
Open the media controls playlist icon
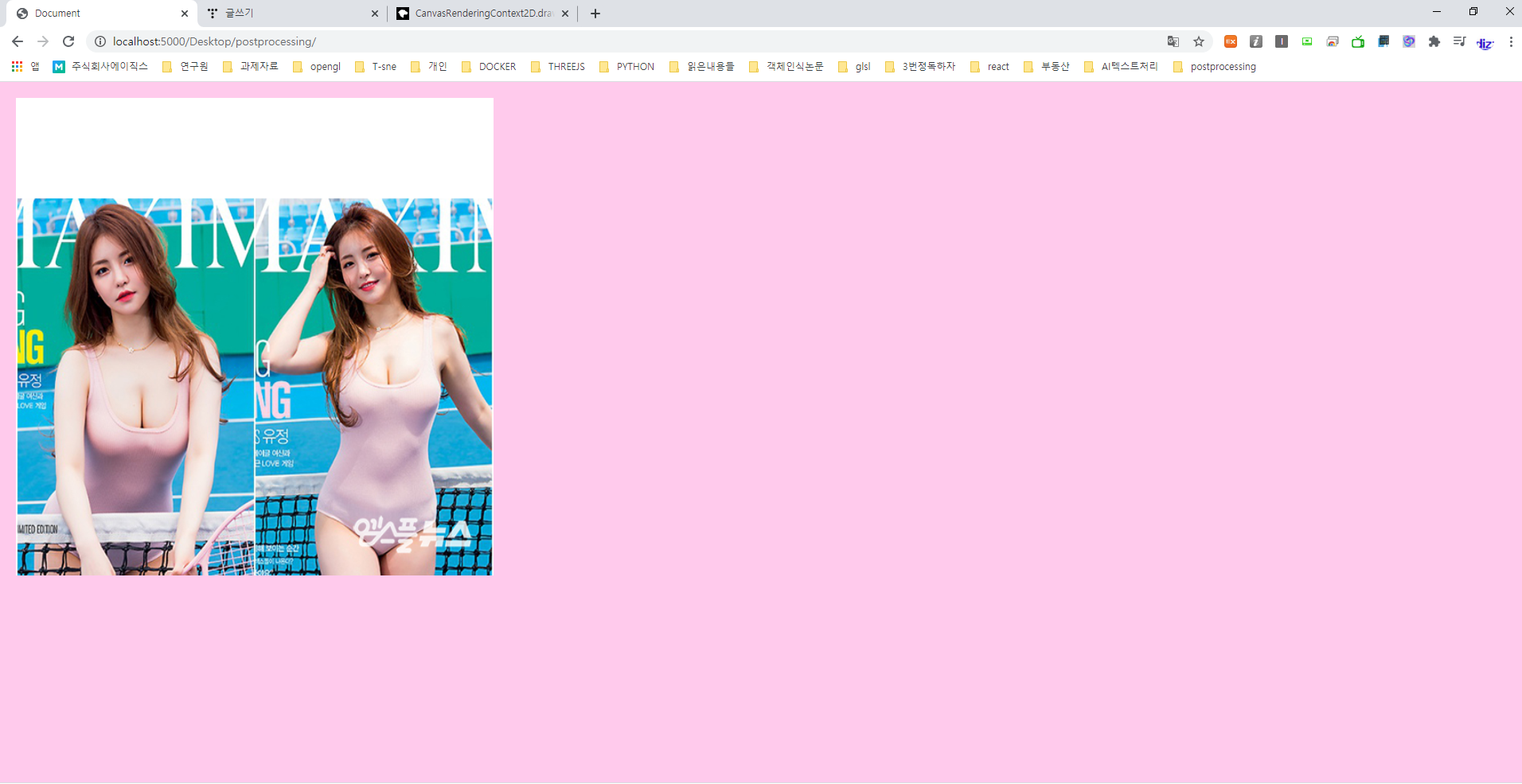pos(1459,41)
